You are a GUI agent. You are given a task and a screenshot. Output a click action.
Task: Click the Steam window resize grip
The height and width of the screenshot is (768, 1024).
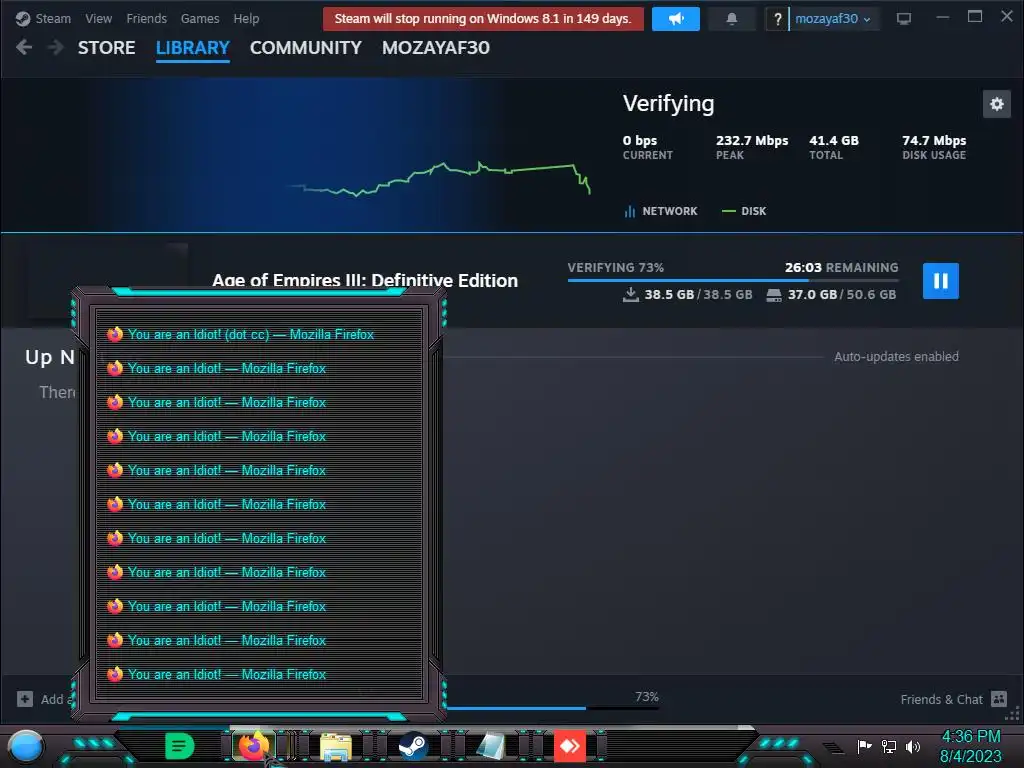pyautogui.click(x=1013, y=712)
